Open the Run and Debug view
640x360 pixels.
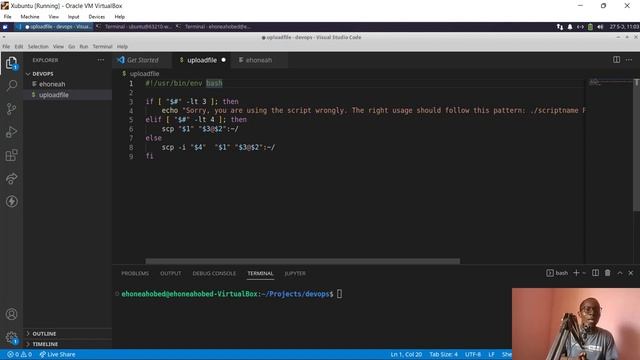coord(11,132)
